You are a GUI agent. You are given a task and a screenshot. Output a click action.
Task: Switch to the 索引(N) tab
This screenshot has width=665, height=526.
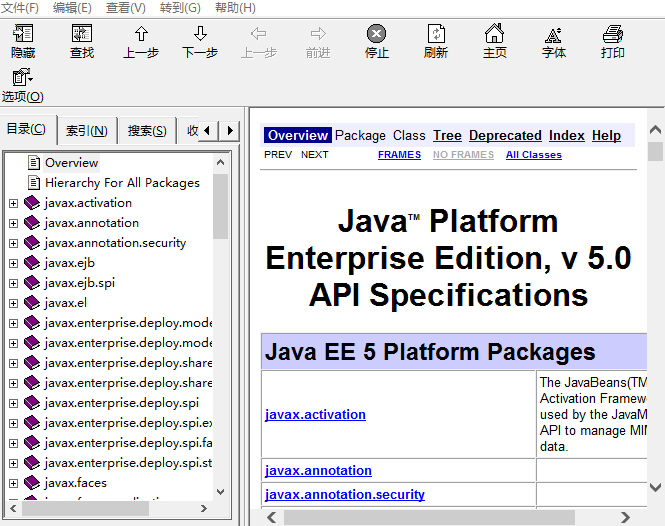tap(87, 131)
